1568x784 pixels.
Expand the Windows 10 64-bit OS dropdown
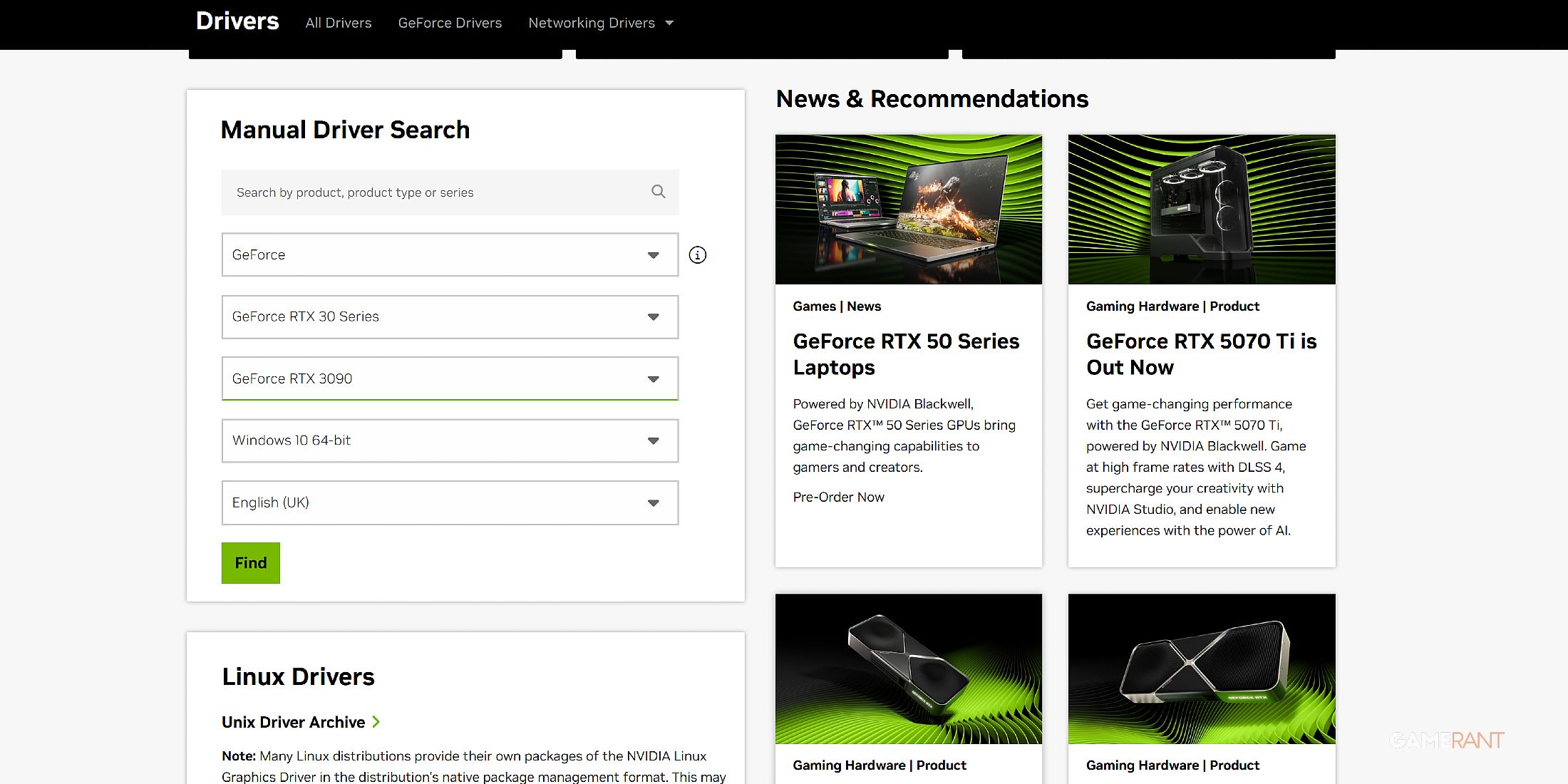pos(449,441)
